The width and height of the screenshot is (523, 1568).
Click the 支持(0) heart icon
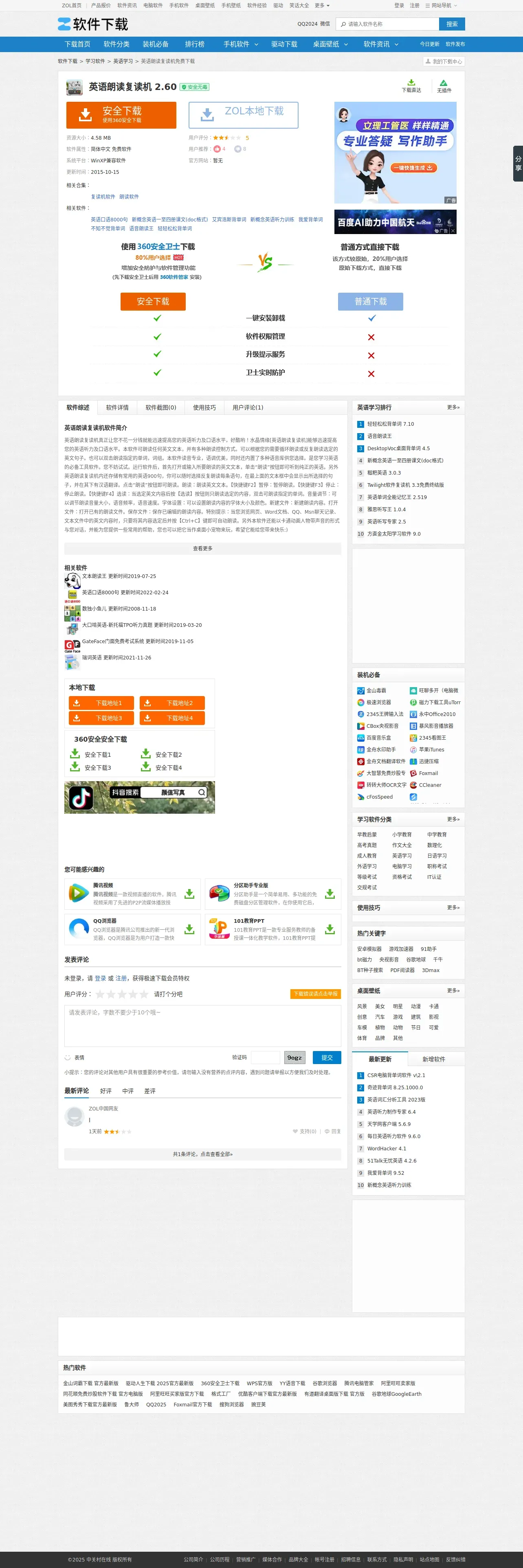(x=295, y=1132)
